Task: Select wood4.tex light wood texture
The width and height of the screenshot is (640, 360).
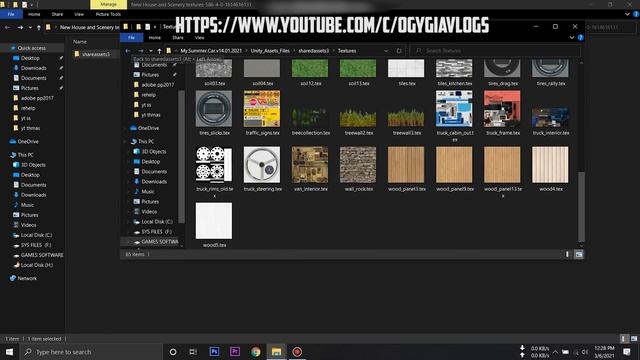Action: (x=550, y=169)
